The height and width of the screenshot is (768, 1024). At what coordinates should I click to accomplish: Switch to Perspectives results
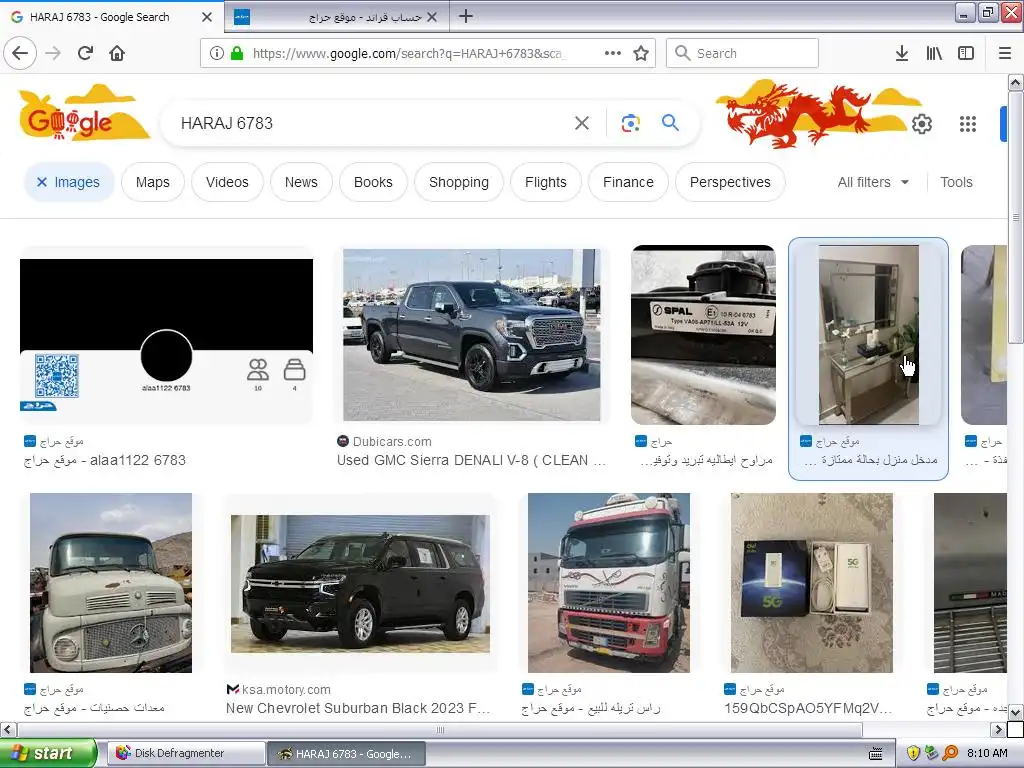click(x=730, y=182)
